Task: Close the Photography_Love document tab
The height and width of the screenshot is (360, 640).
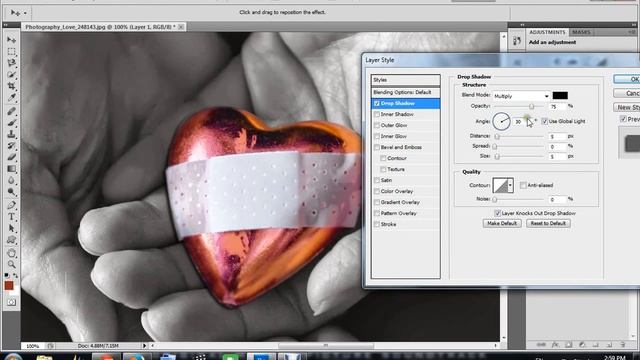Action: tap(181, 27)
